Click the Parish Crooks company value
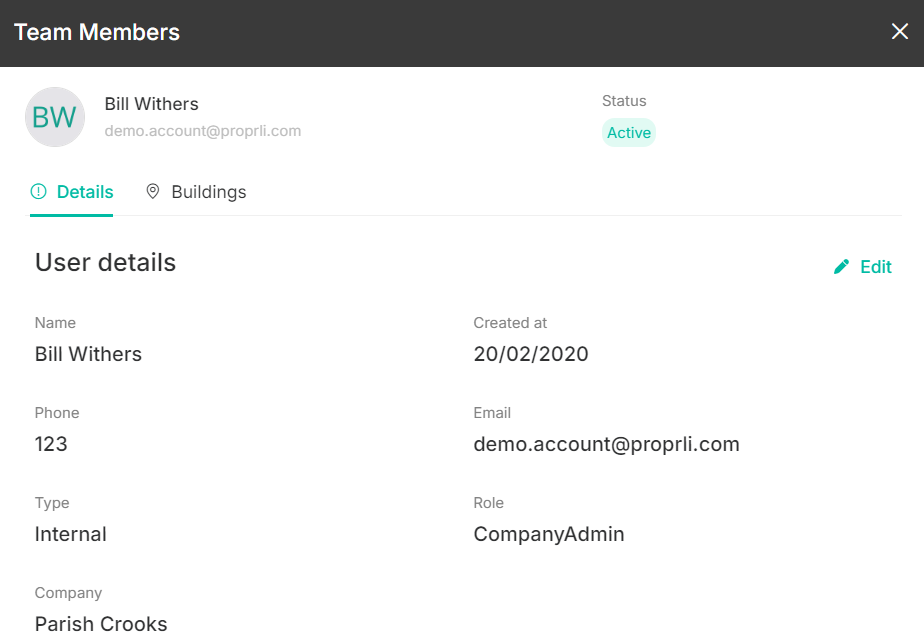This screenshot has width=924, height=636. tap(101, 624)
